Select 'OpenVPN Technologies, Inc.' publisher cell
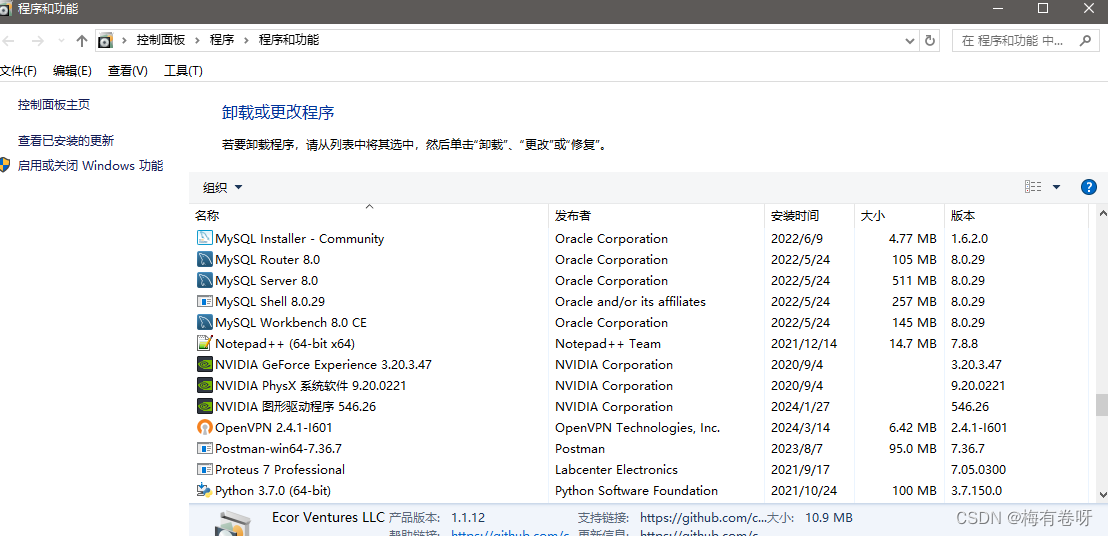 click(x=637, y=428)
